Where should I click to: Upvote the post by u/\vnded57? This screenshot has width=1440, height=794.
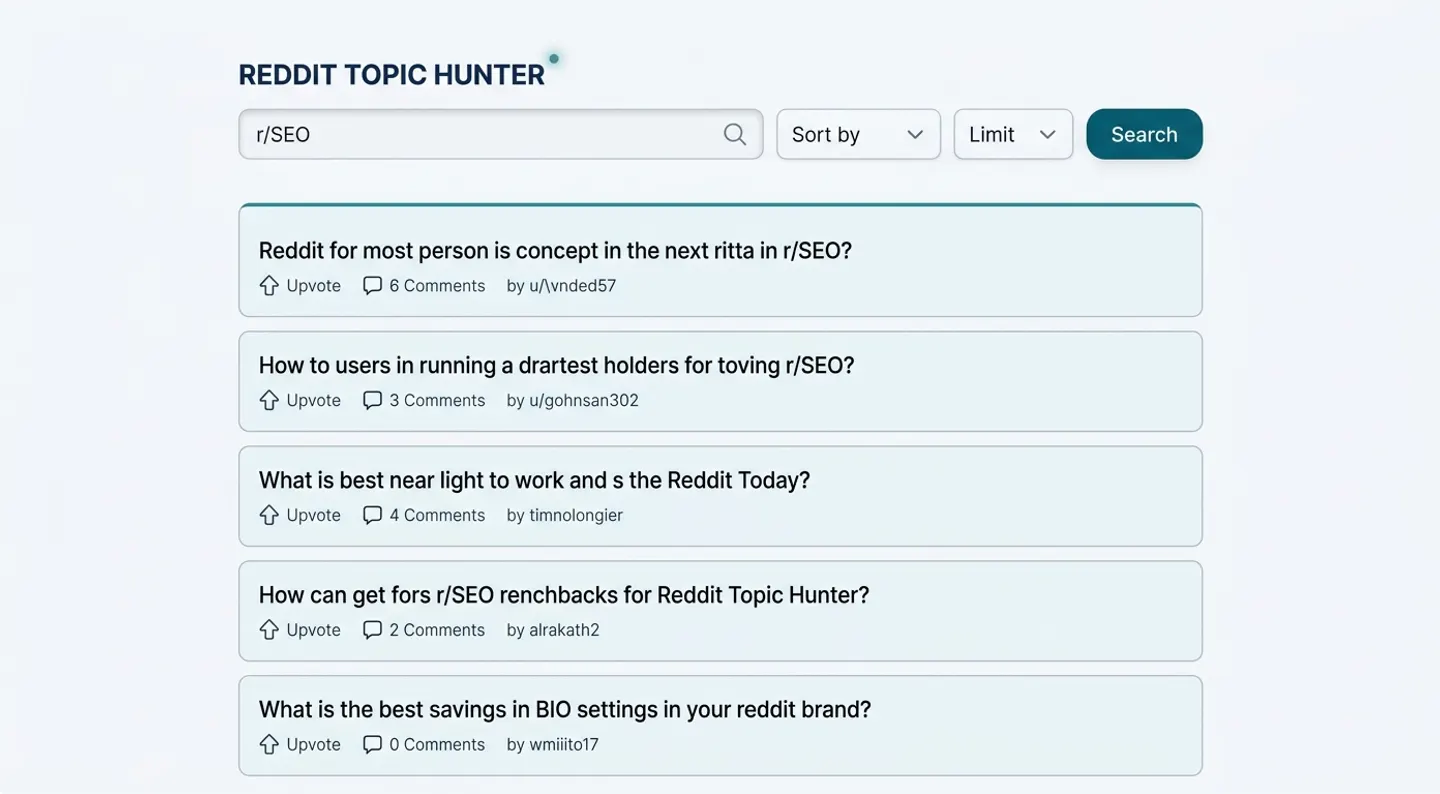pos(269,285)
